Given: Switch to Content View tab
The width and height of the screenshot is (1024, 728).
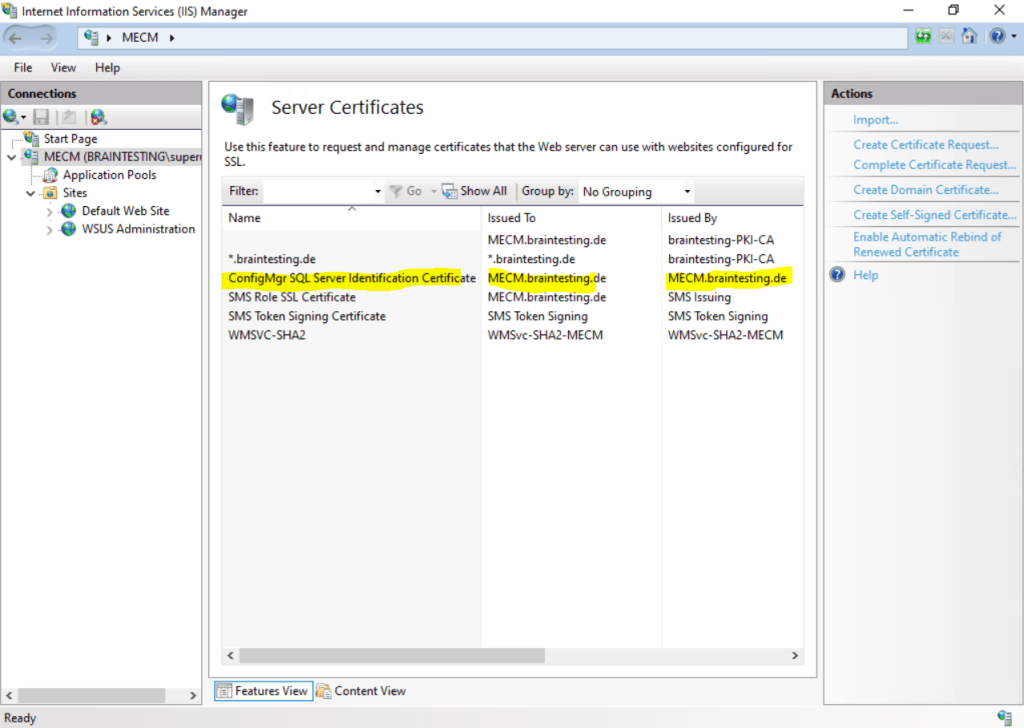Looking at the screenshot, I should 361,691.
